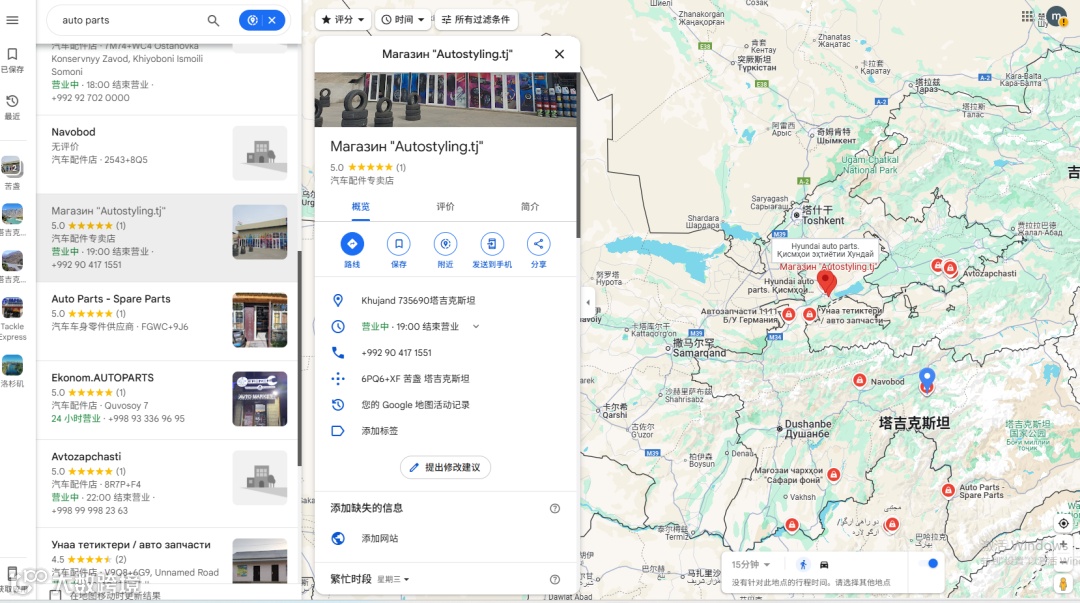Image resolution: width=1080 pixels, height=603 pixels.
Task: Open the Google apps grid icon
Action: (x=1027, y=16)
